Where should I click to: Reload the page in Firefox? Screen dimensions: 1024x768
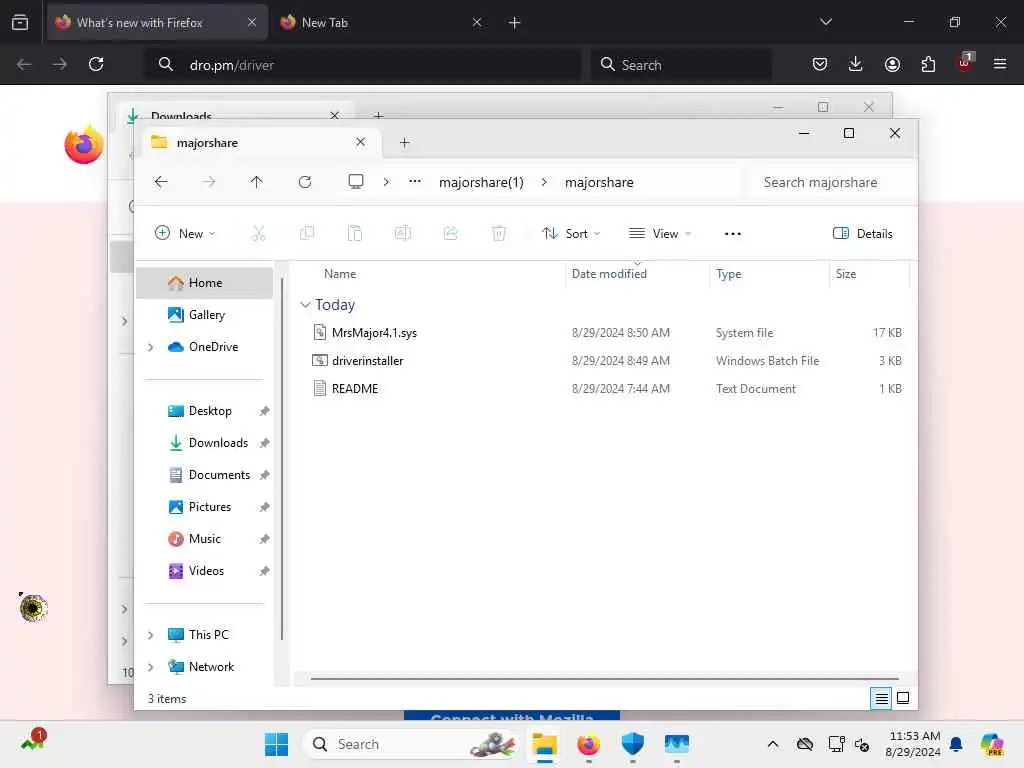96,64
